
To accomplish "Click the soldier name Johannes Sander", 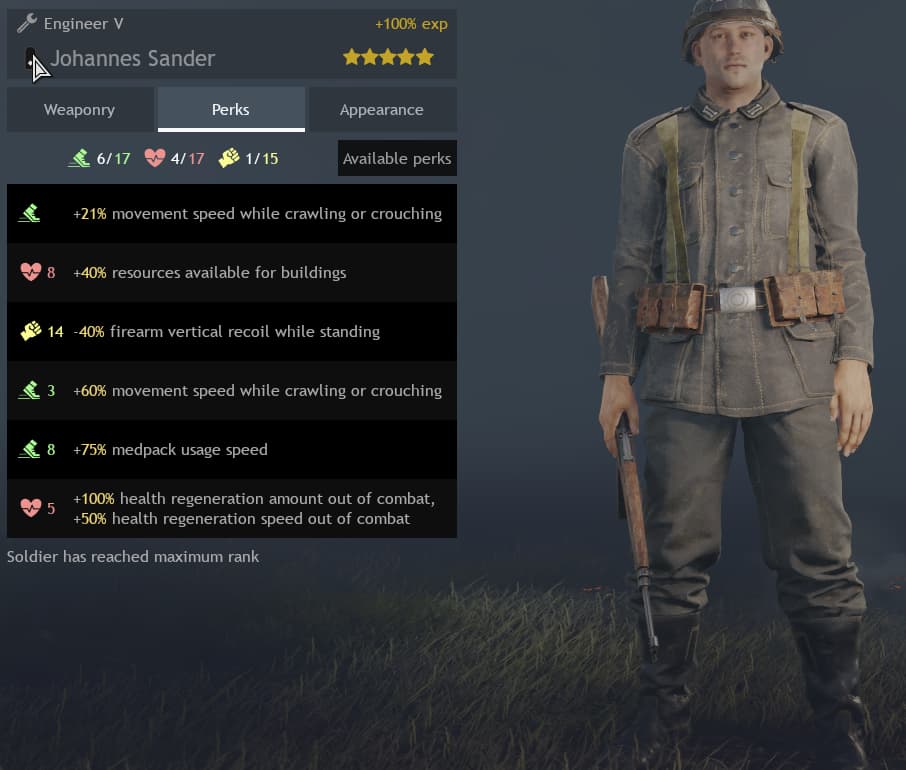I will click(133, 58).
